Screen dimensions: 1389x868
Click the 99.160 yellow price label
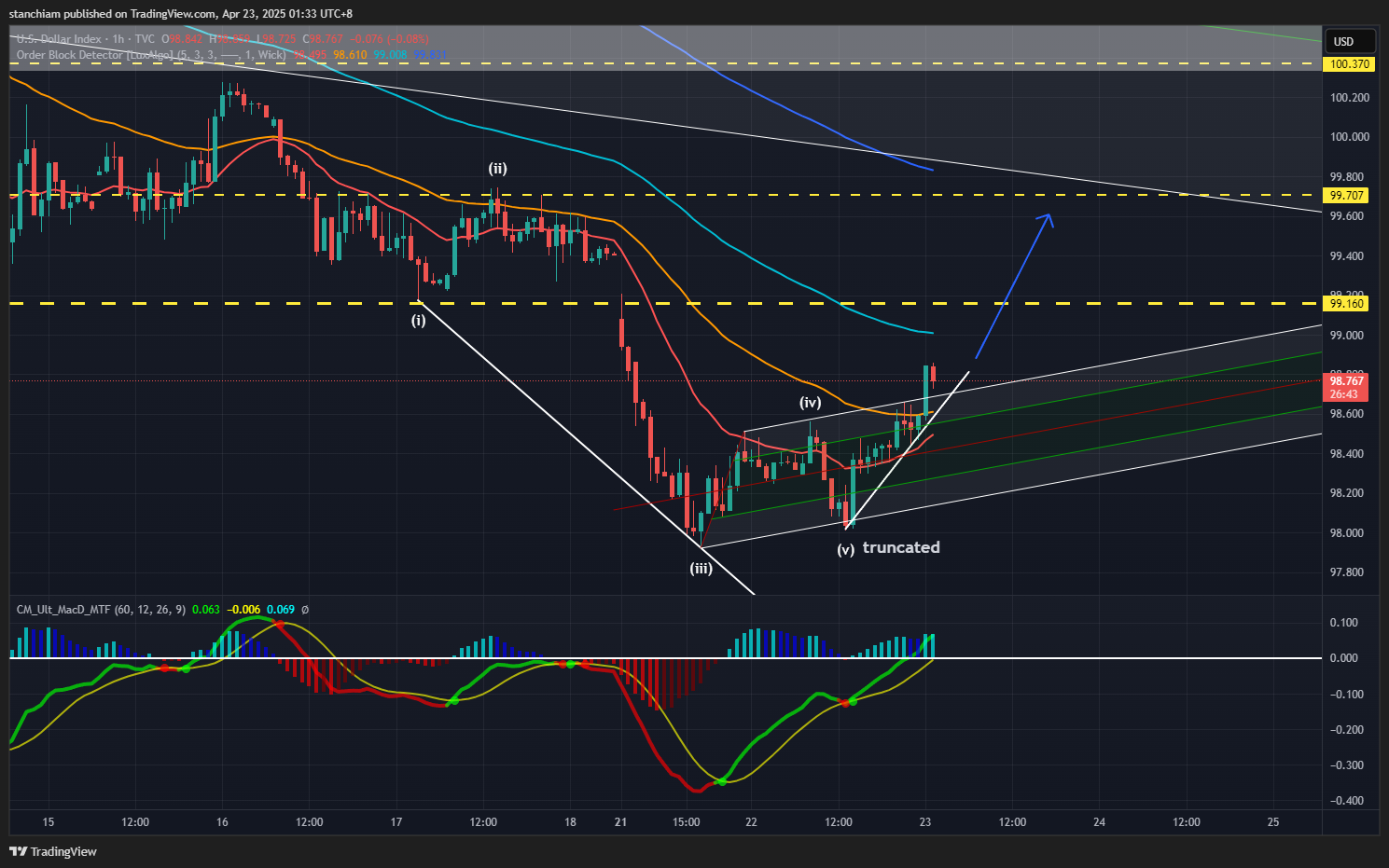1347,304
